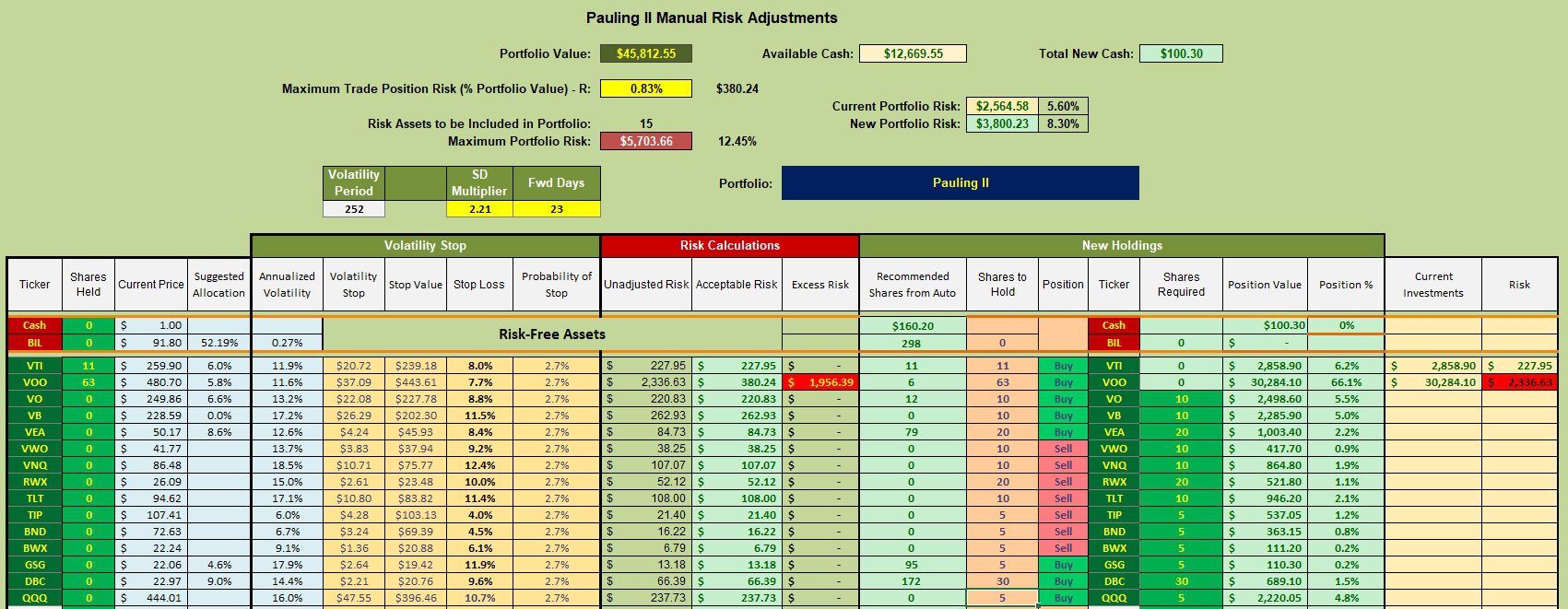Viewport: 1568px width, 609px height.
Task: Select the $380.24 risk amount
Action: tap(737, 89)
